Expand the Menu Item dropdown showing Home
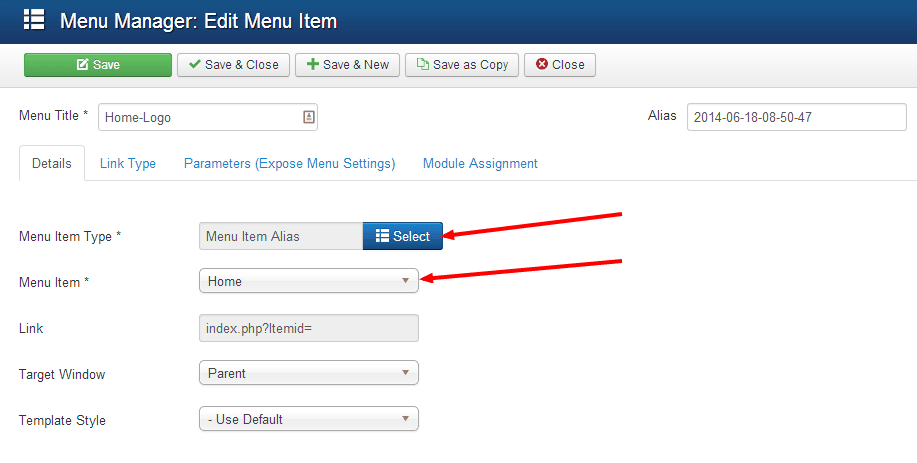Viewport: 917px width, 463px height. click(308, 282)
